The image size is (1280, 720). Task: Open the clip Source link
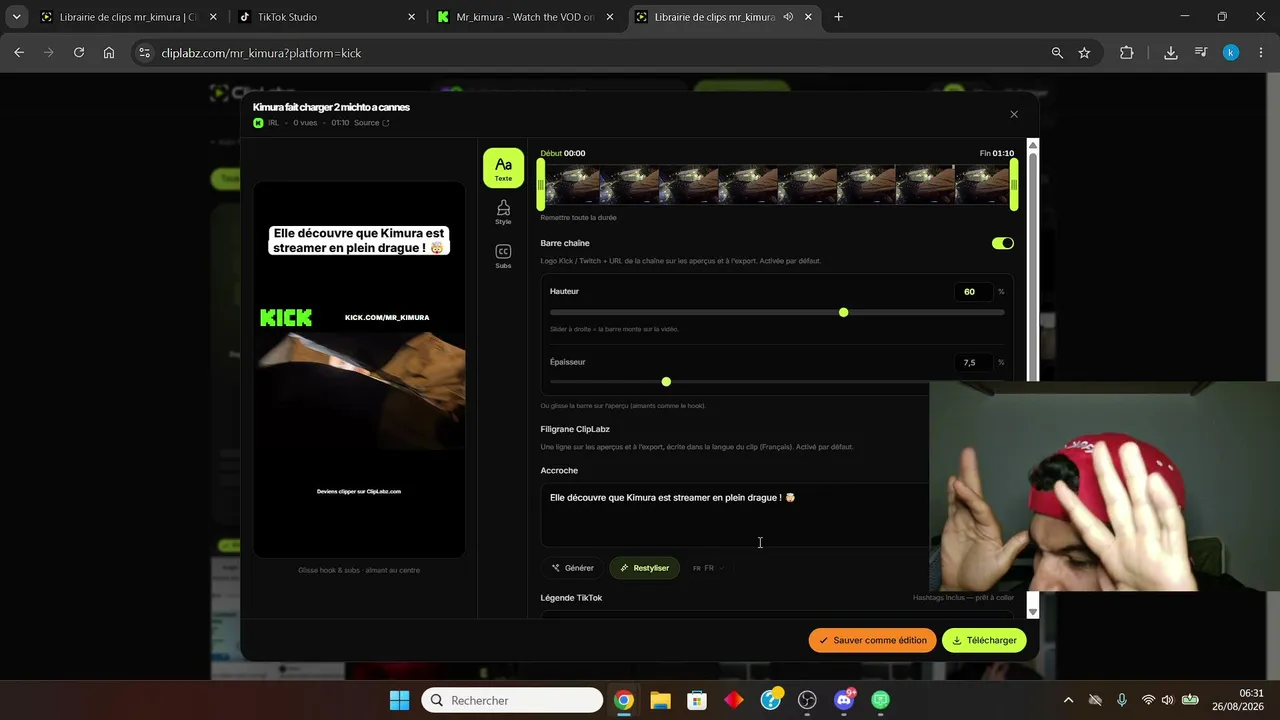tap(371, 123)
